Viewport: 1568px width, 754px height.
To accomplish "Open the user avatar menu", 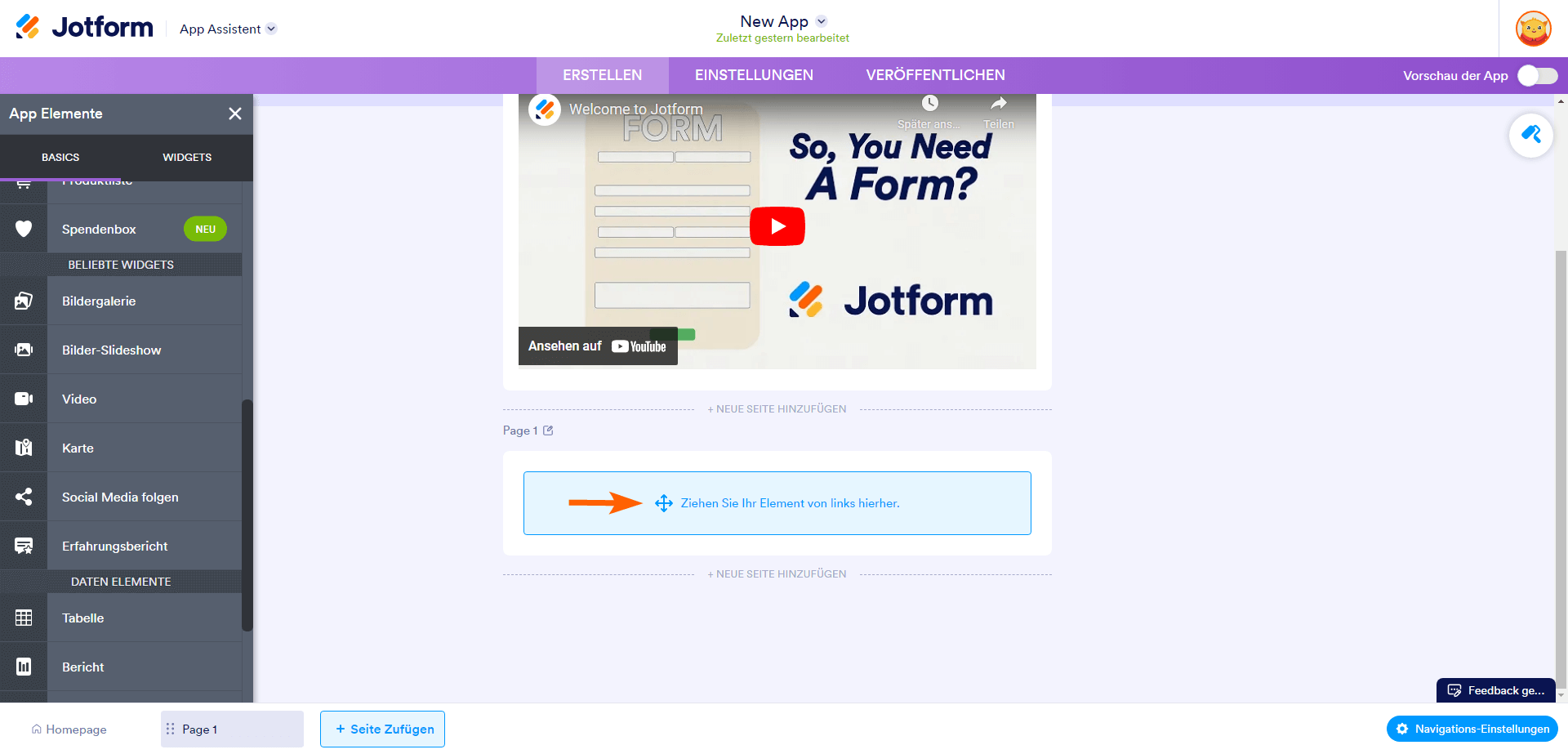I will 1534,29.
